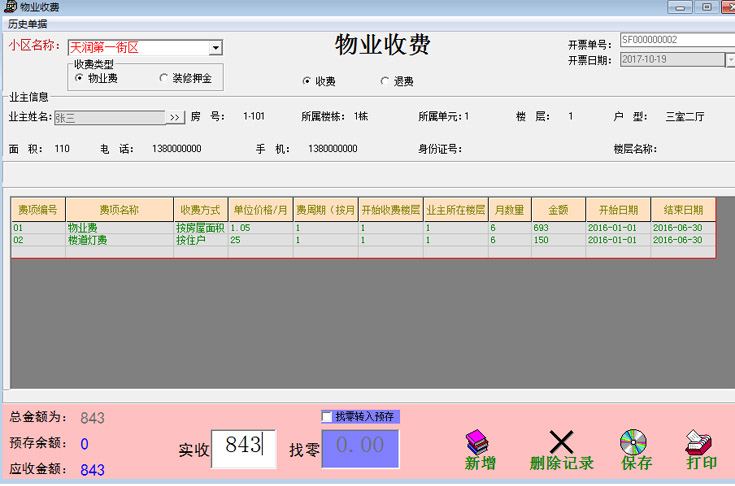Click the 小区名称 combo box text 天润第一街区
Viewport: 735px width, 486px height.
(104, 47)
